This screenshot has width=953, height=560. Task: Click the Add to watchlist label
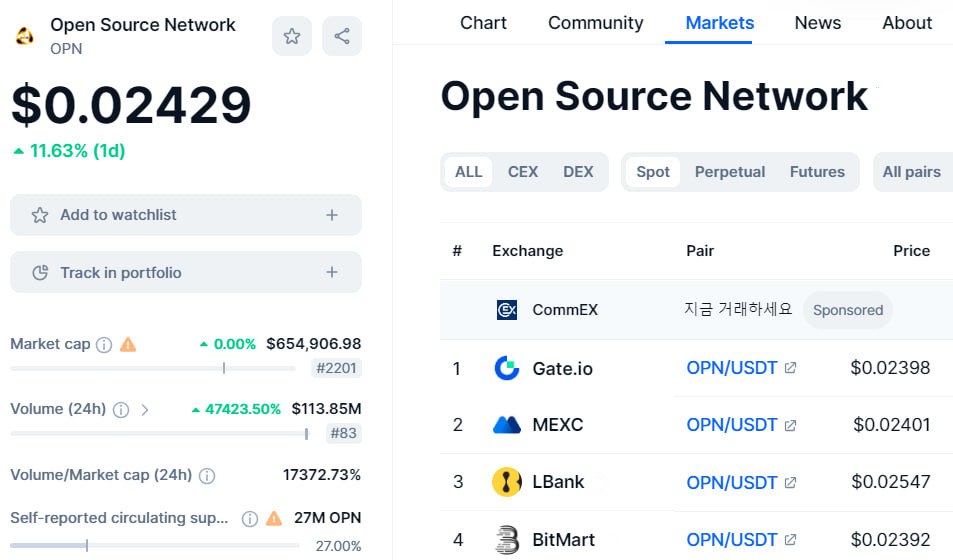point(119,215)
